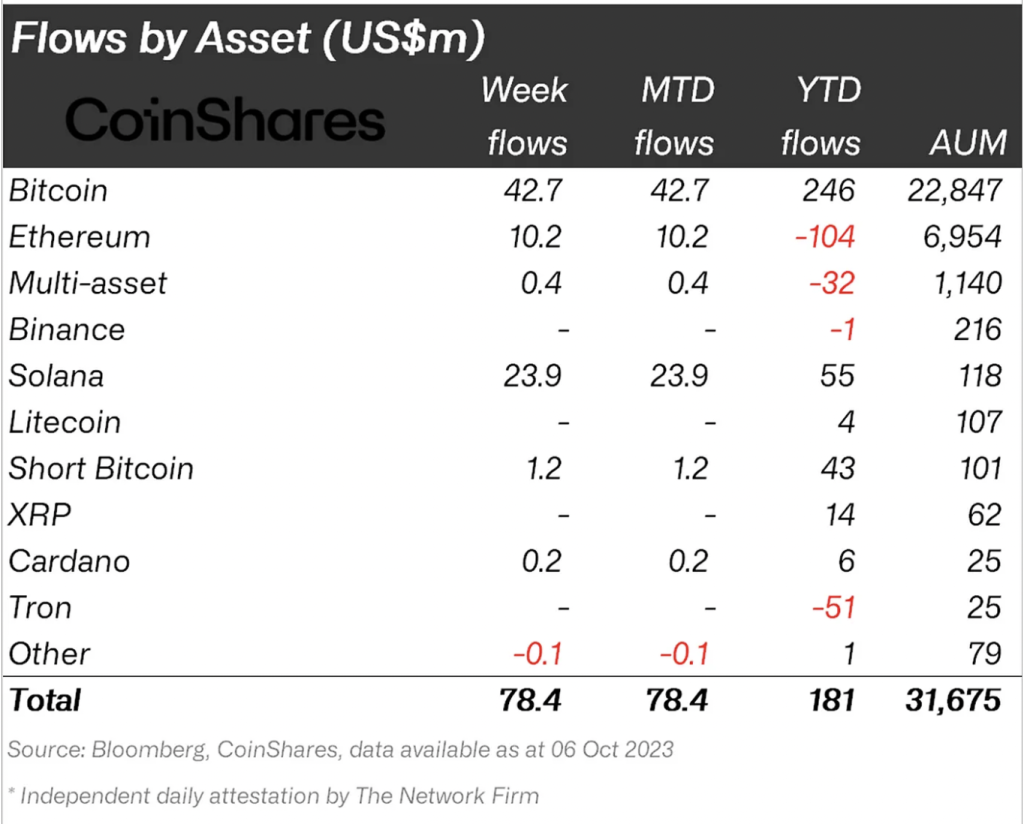
Task: Click the Solana row label
Action: (x=56, y=376)
